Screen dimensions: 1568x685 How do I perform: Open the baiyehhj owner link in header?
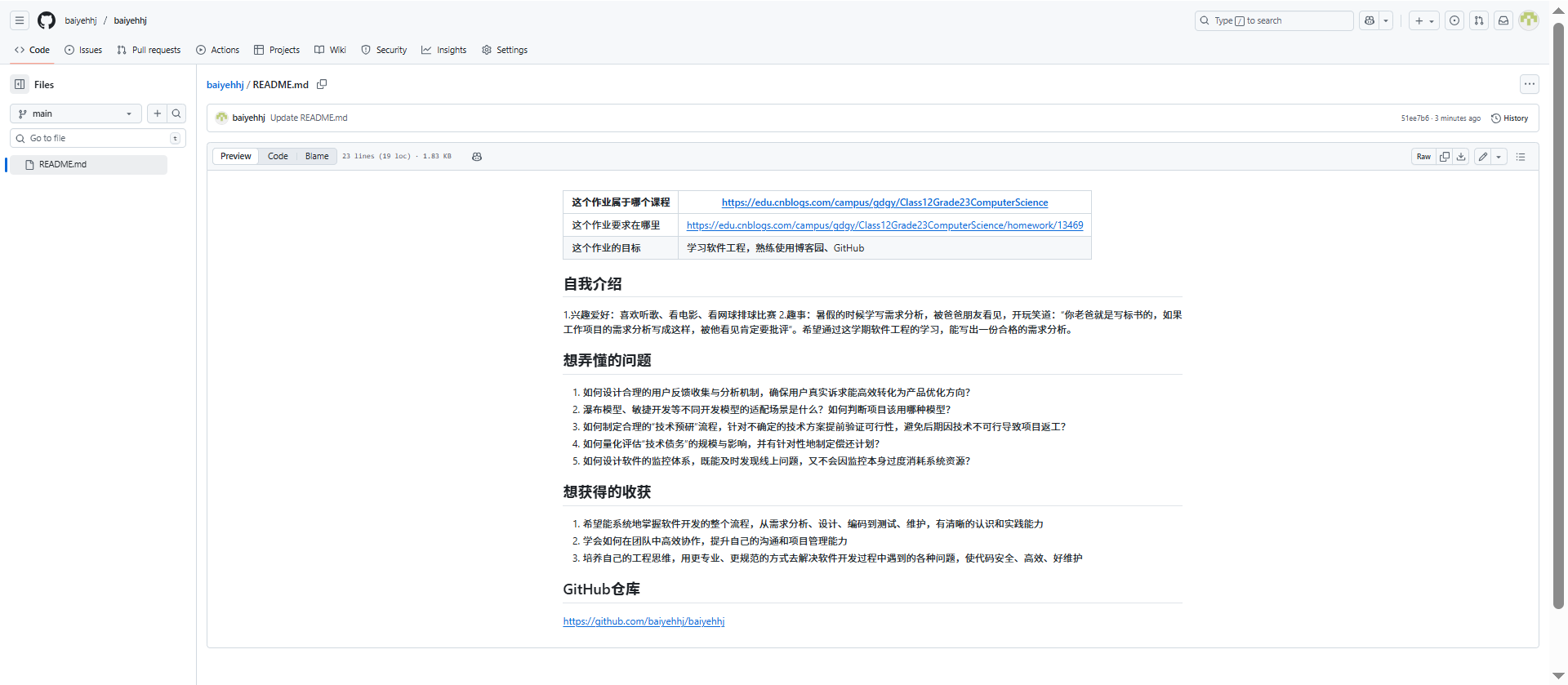(x=81, y=20)
